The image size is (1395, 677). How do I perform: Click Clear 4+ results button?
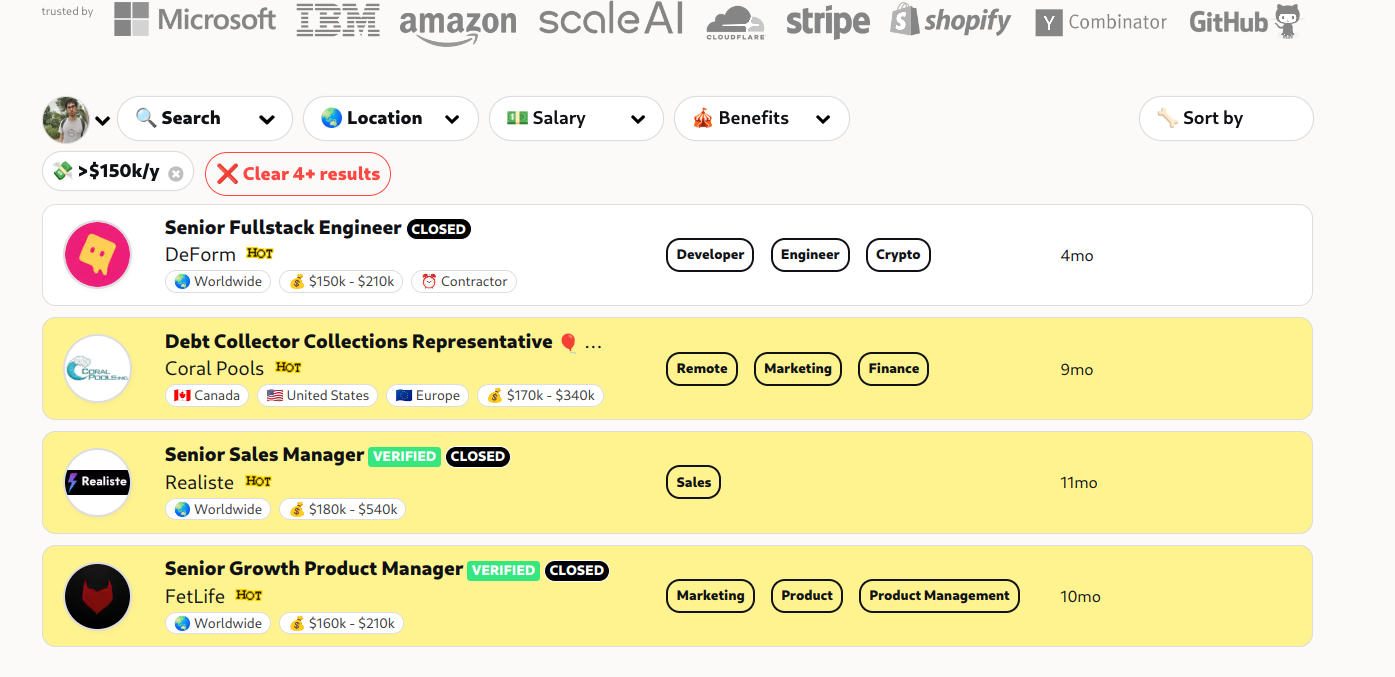(x=298, y=174)
